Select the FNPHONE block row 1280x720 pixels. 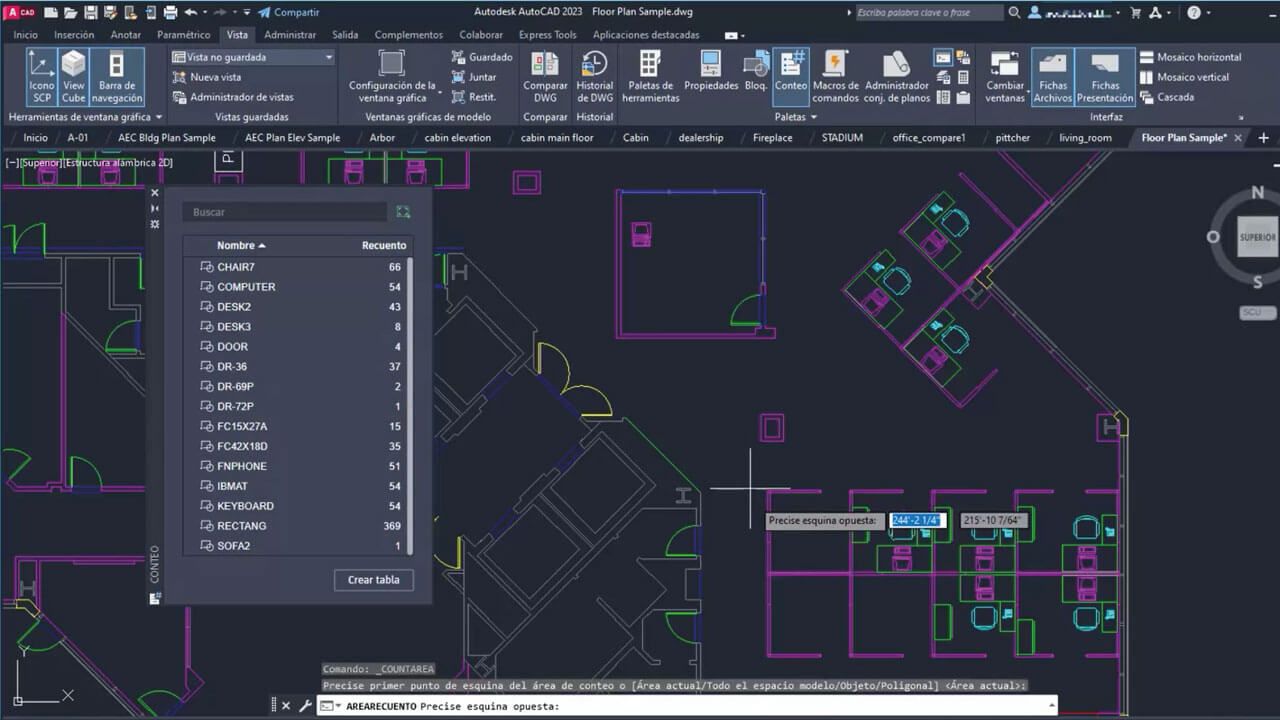click(x=296, y=466)
